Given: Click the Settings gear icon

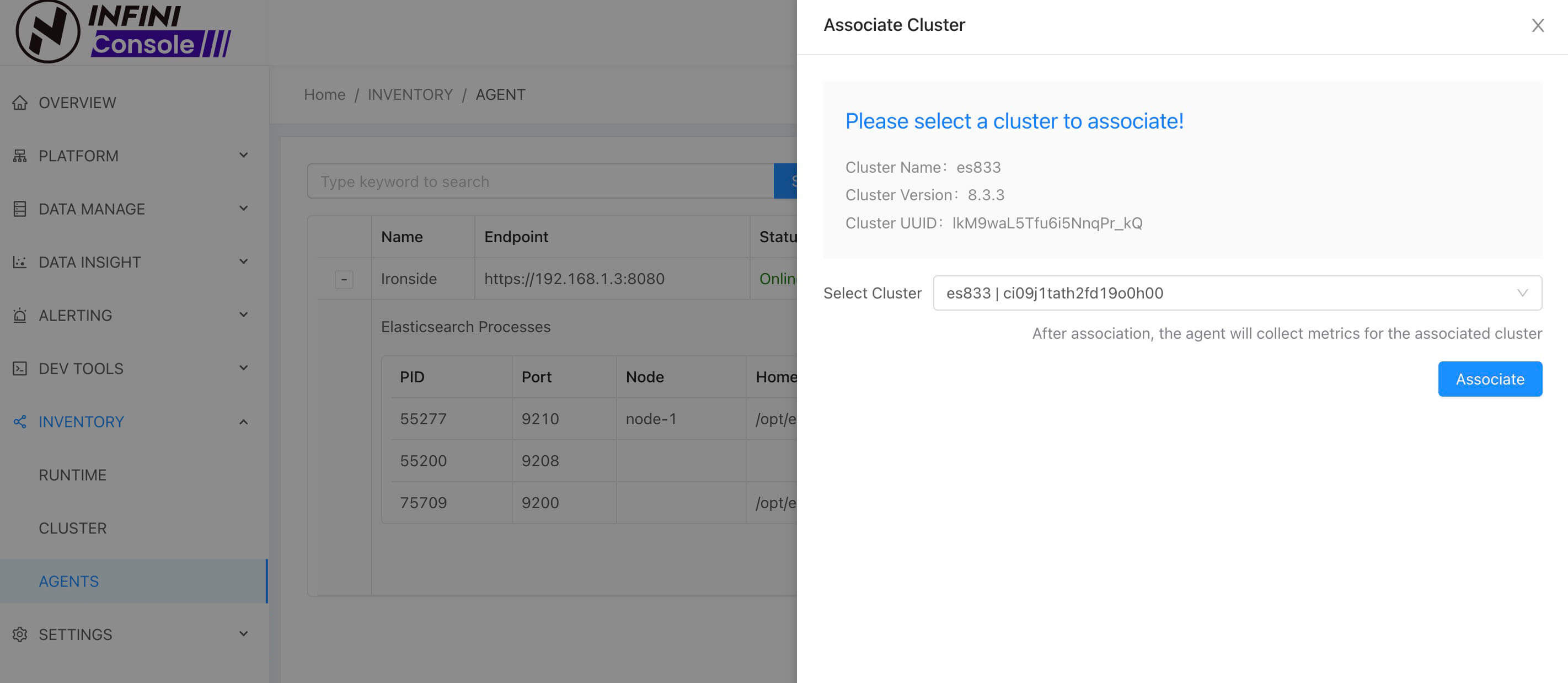Looking at the screenshot, I should pos(19,634).
